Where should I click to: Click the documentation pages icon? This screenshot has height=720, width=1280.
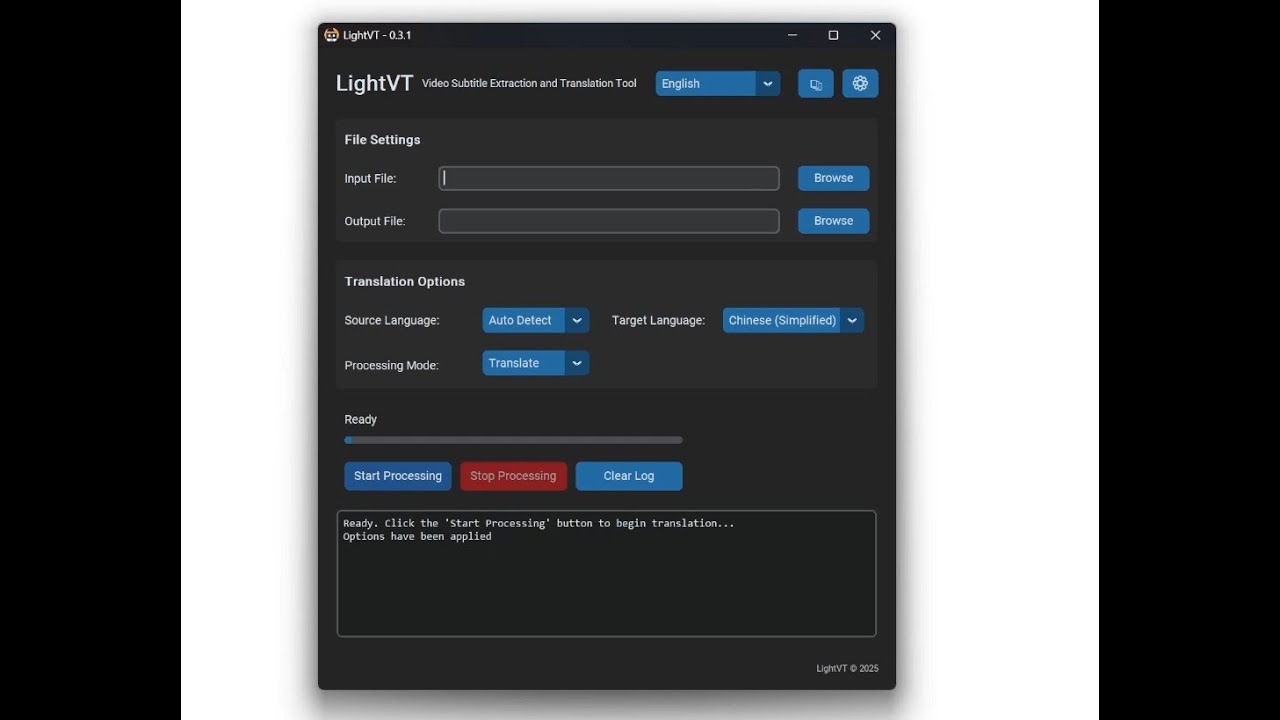pos(815,83)
